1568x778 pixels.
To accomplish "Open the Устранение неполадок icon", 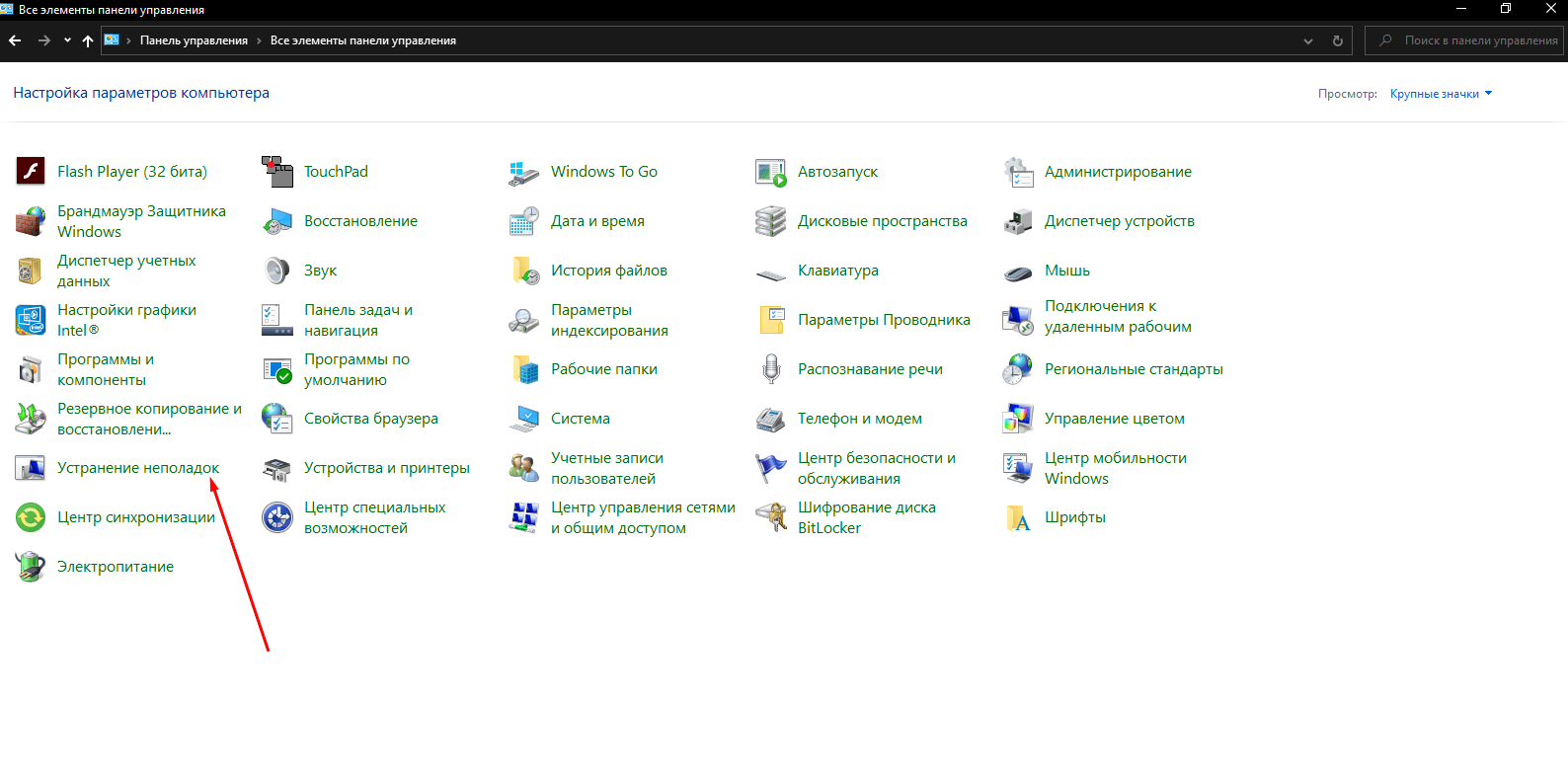I will (x=31, y=468).
